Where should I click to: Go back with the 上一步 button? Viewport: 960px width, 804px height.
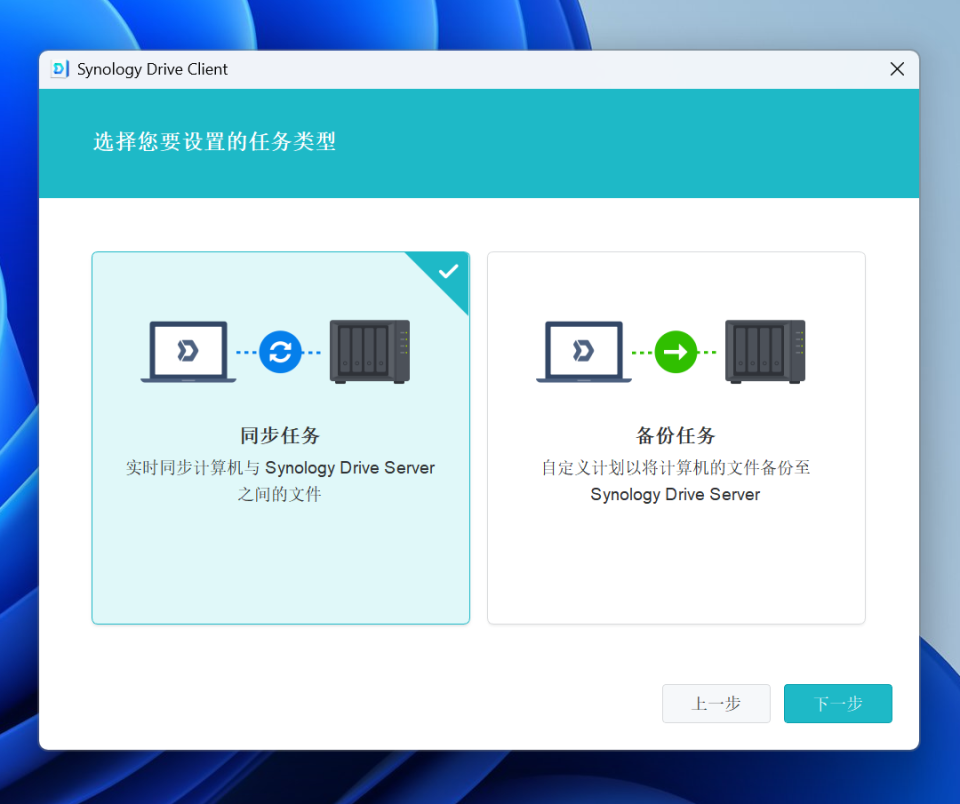tap(716, 703)
